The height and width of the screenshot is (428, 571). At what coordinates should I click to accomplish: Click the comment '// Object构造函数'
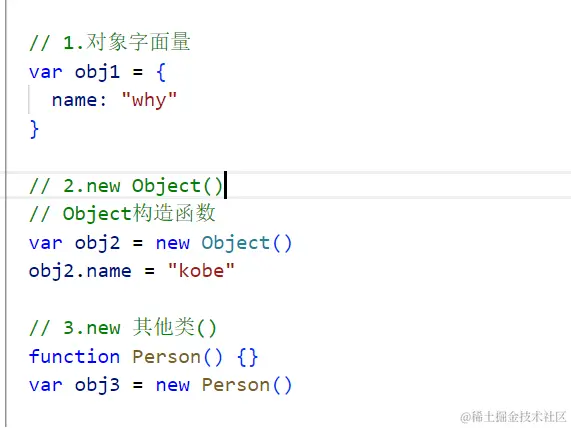tap(122, 214)
